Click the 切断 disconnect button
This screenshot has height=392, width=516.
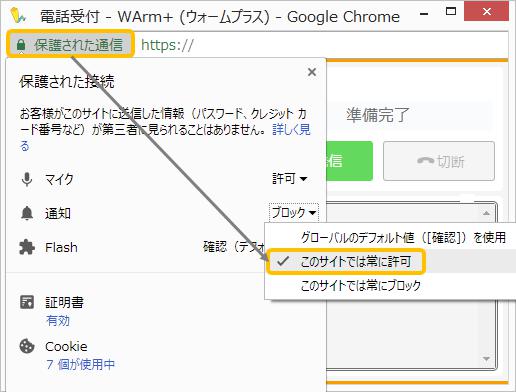point(439,161)
